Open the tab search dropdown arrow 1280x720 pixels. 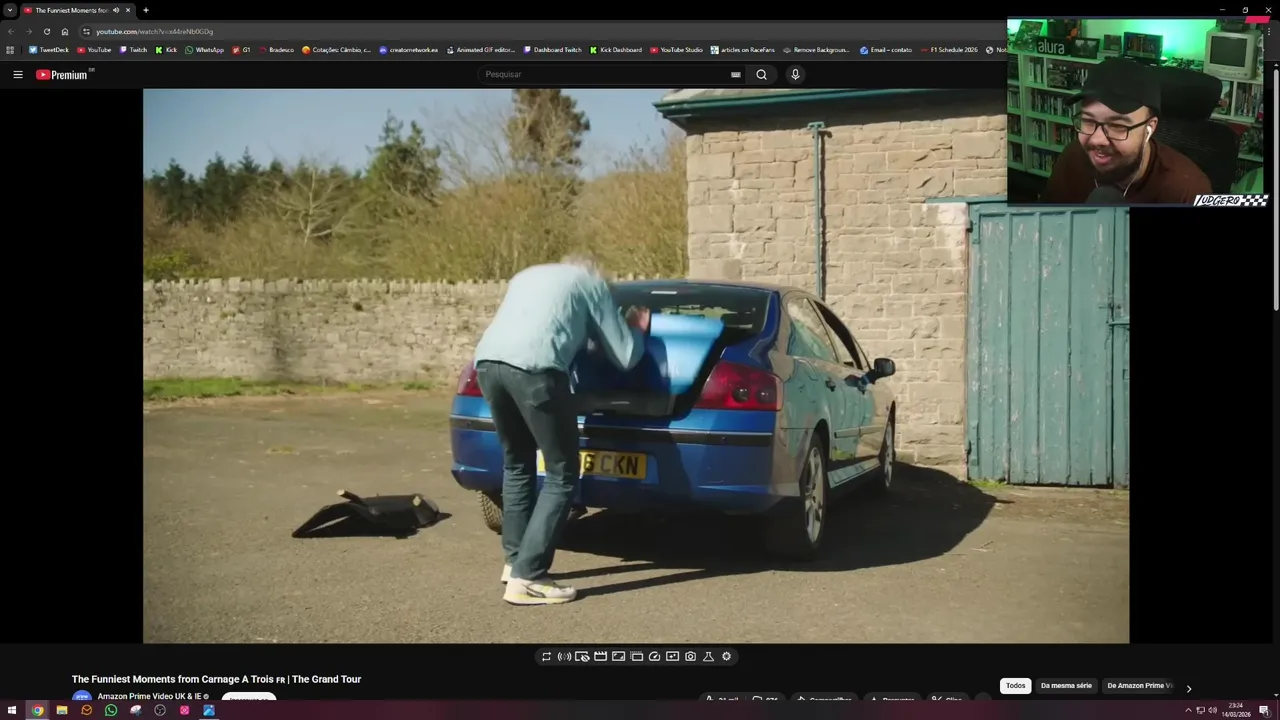[10, 10]
